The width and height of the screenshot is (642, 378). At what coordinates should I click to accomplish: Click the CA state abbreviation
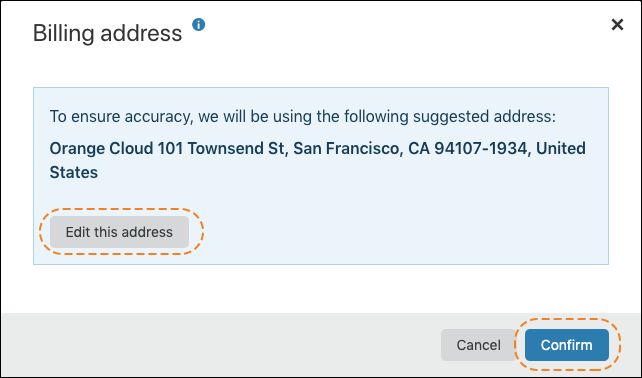[x=419, y=148]
